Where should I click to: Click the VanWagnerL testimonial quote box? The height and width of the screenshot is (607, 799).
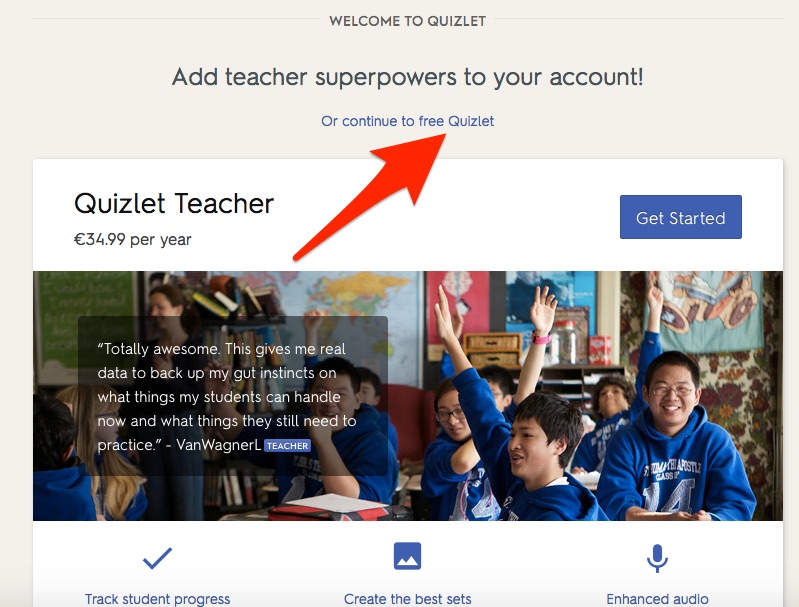(233, 396)
